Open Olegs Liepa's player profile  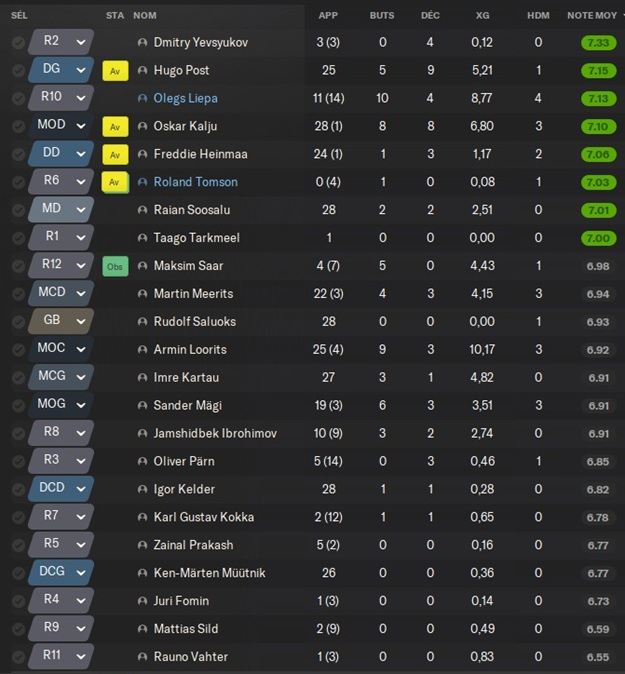point(185,99)
